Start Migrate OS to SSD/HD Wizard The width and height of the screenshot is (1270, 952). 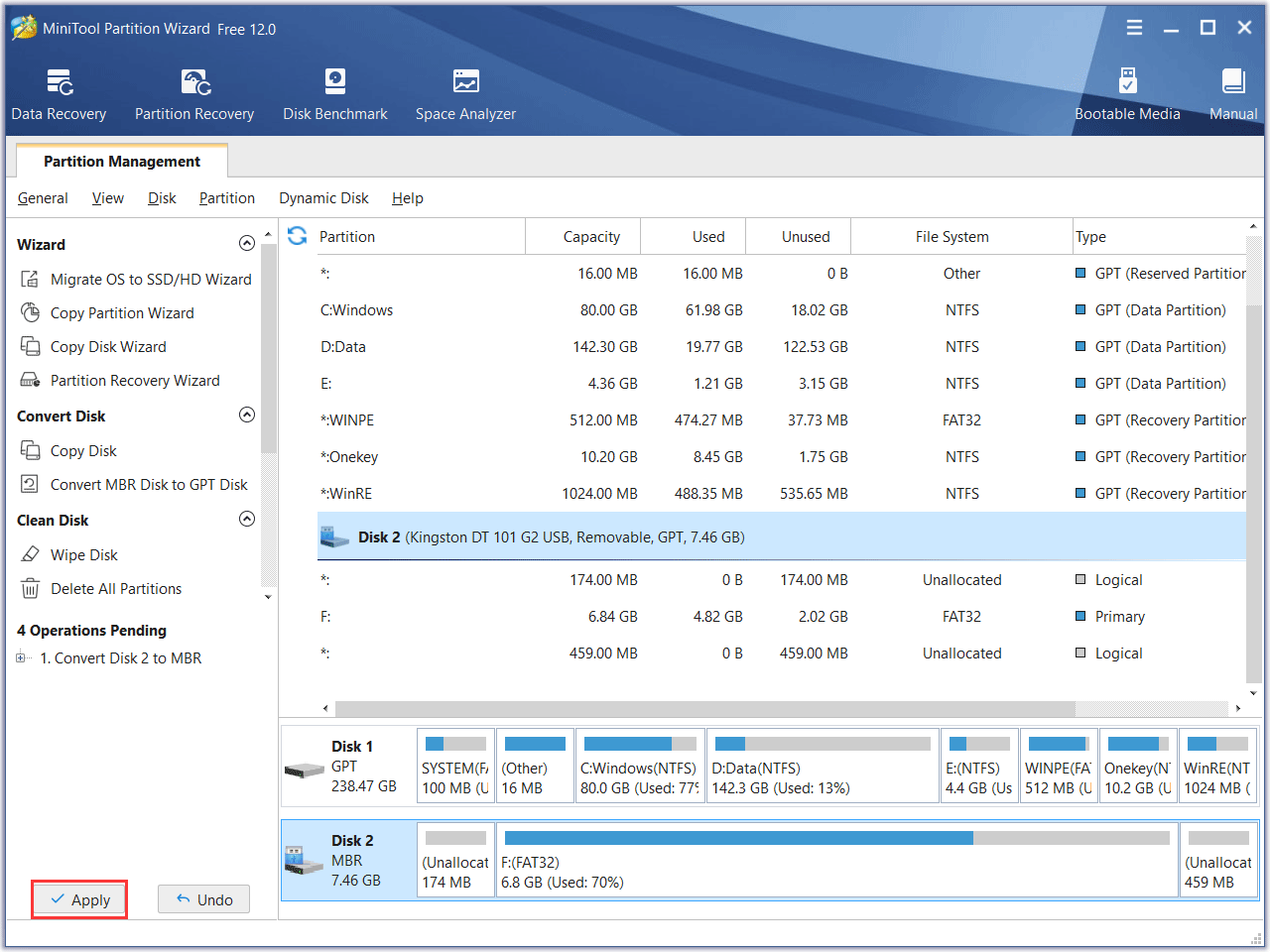pos(136,280)
